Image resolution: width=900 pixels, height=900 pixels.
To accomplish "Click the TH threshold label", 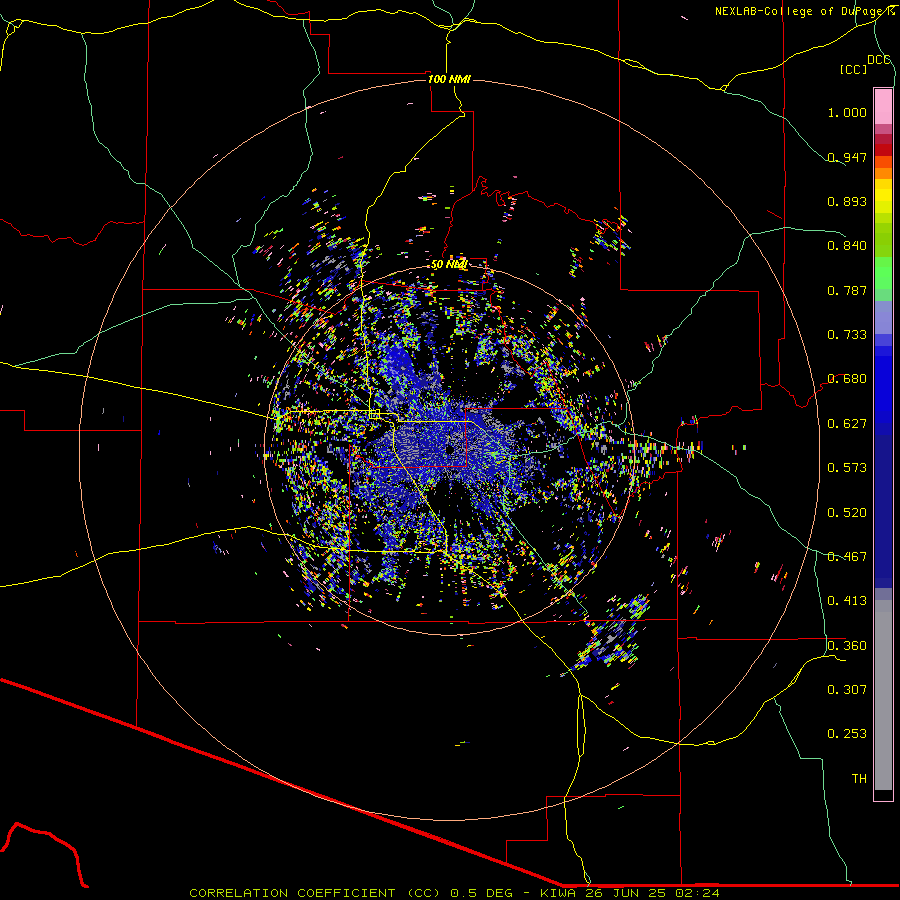I will [859, 779].
